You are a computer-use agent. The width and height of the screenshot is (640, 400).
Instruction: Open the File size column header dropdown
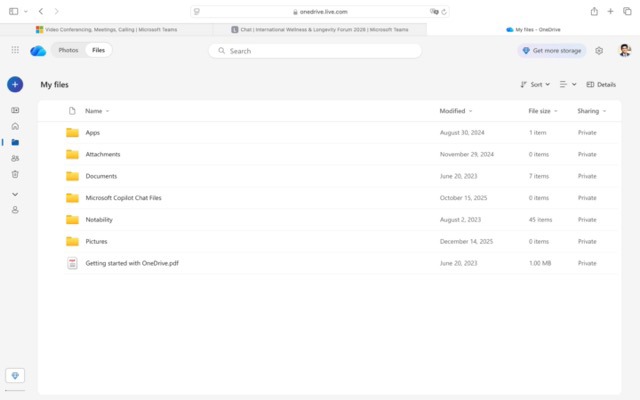[543, 111]
